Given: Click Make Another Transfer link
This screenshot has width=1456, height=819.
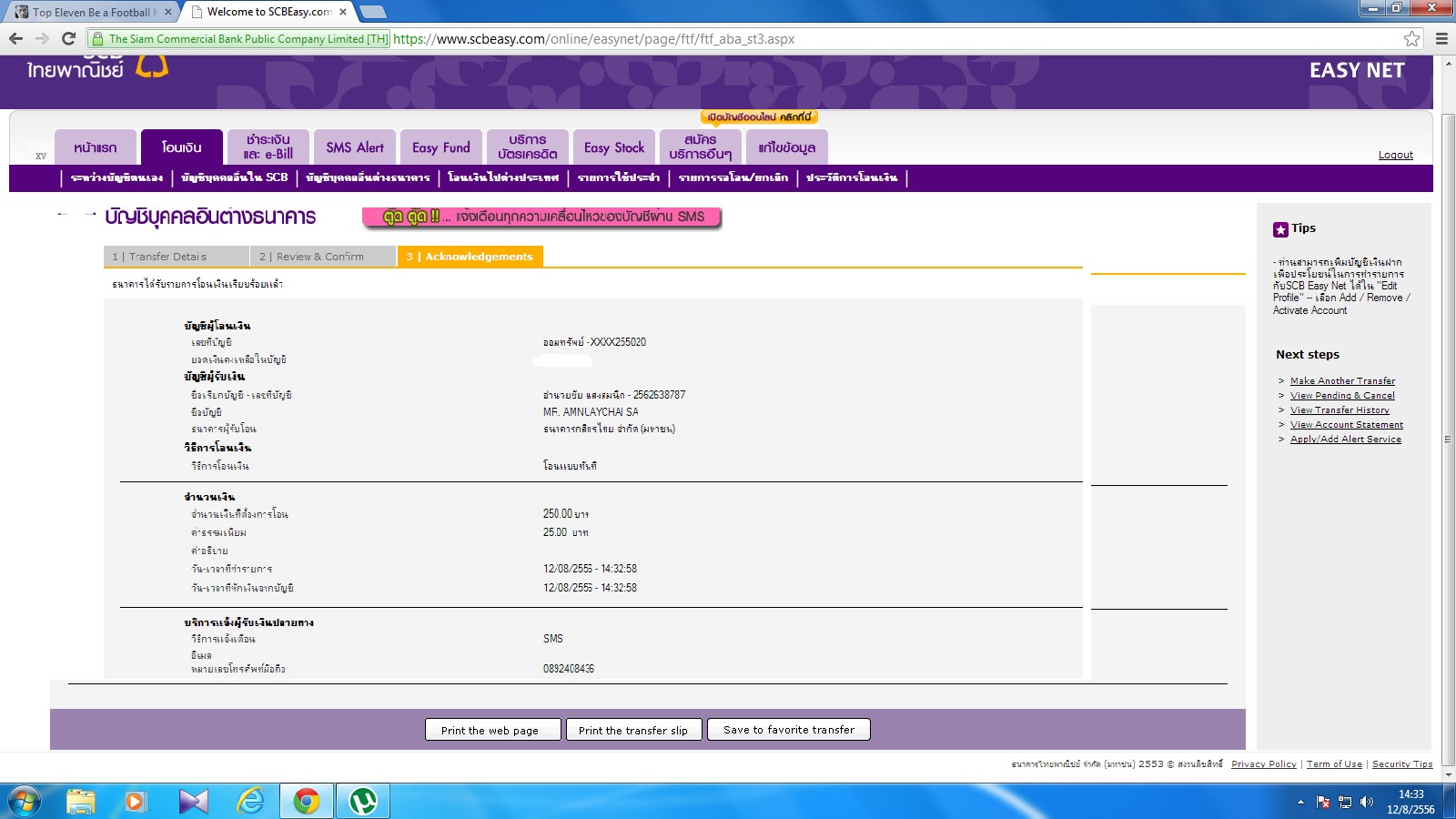Looking at the screenshot, I should 1342,381.
